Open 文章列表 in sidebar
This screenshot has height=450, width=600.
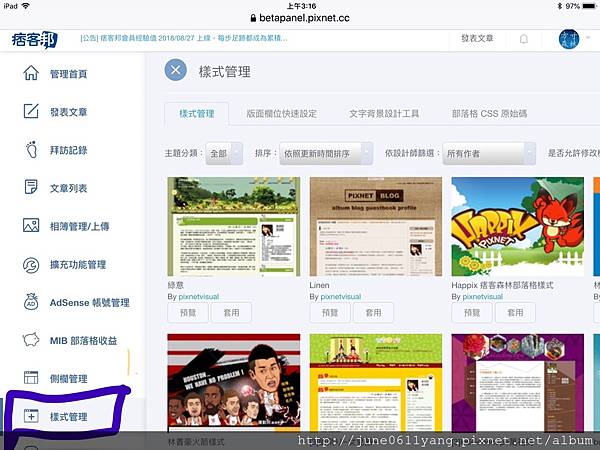tap(68, 188)
